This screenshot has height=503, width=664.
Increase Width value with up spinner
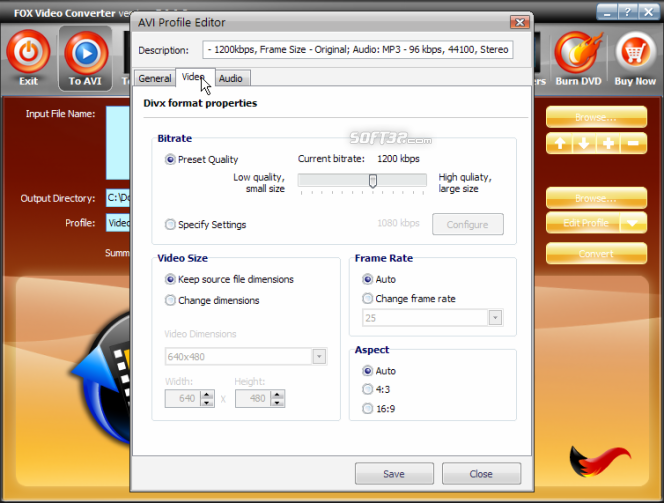[x=207, y=395]
